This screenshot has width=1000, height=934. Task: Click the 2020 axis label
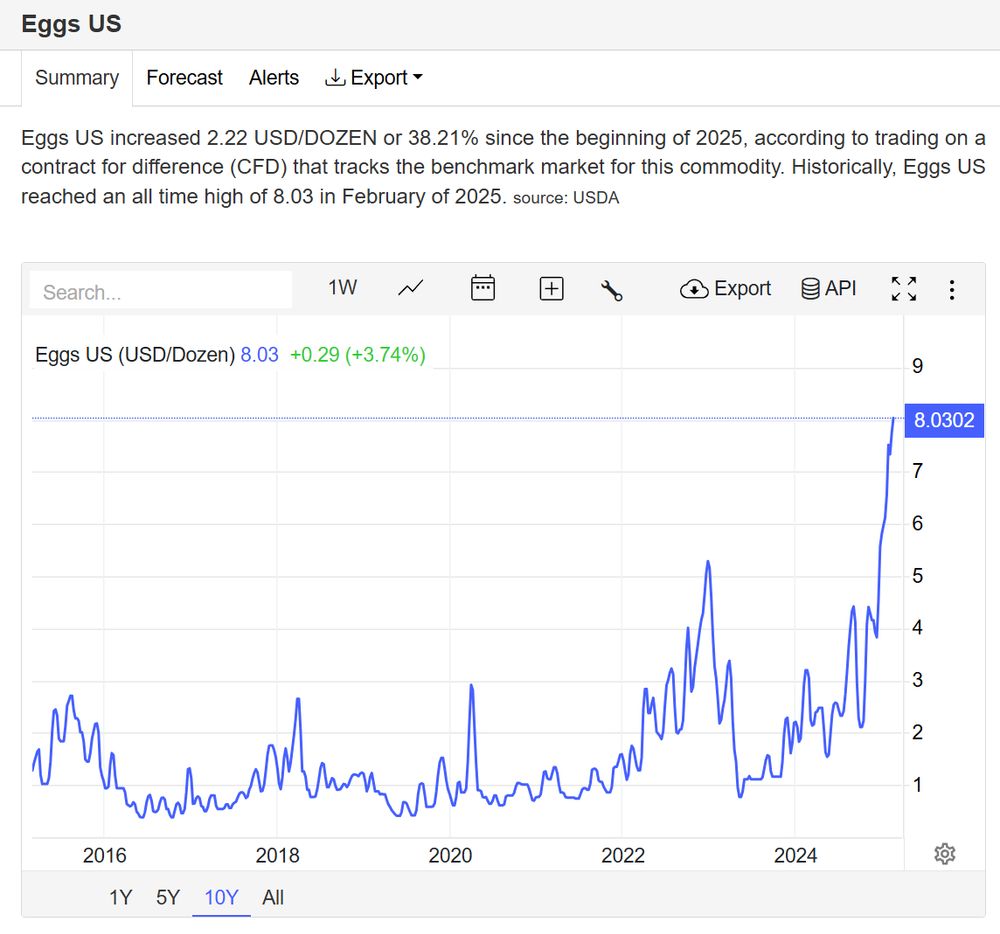(x=450, y=856)
